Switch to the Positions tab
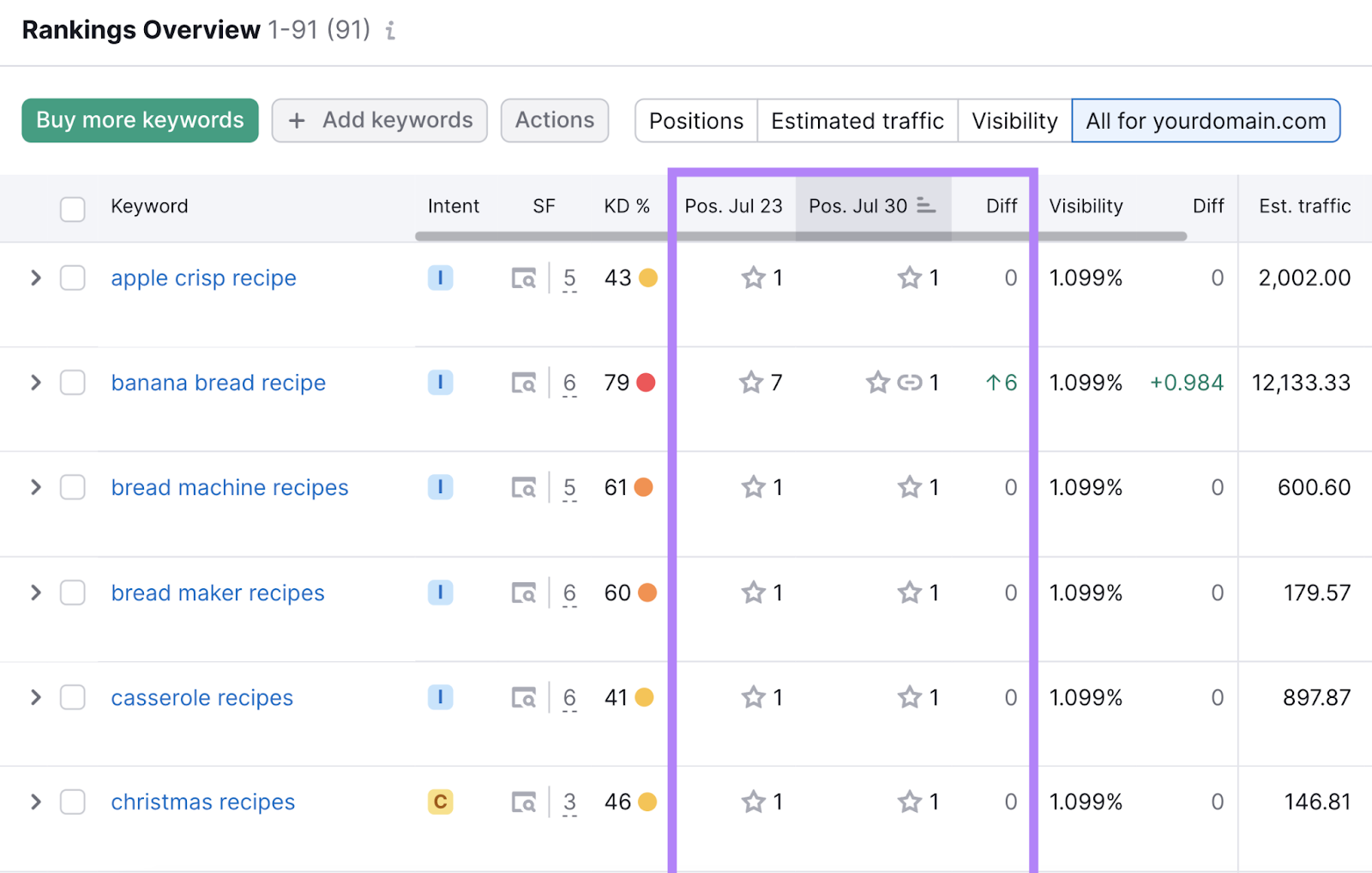The height and width of the screenshot is (873, 1372). click(x=695, y=120)
